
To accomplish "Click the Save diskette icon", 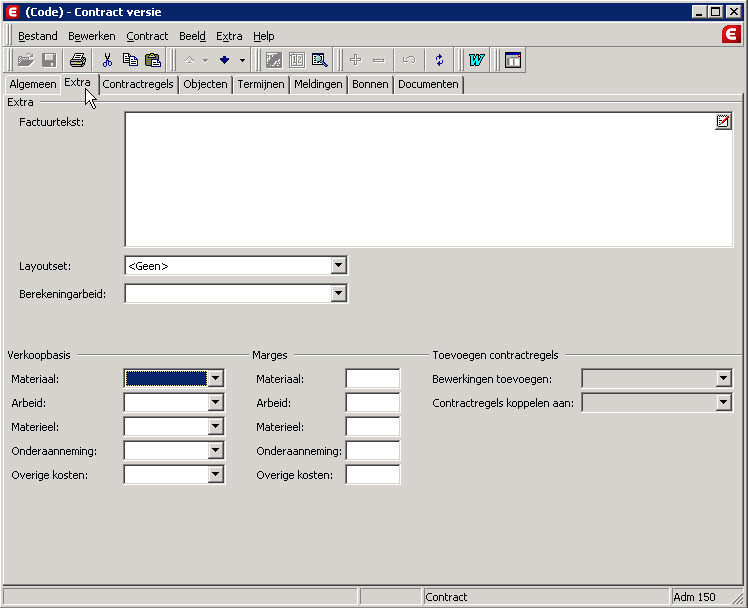I will click(x=49, y=60).
